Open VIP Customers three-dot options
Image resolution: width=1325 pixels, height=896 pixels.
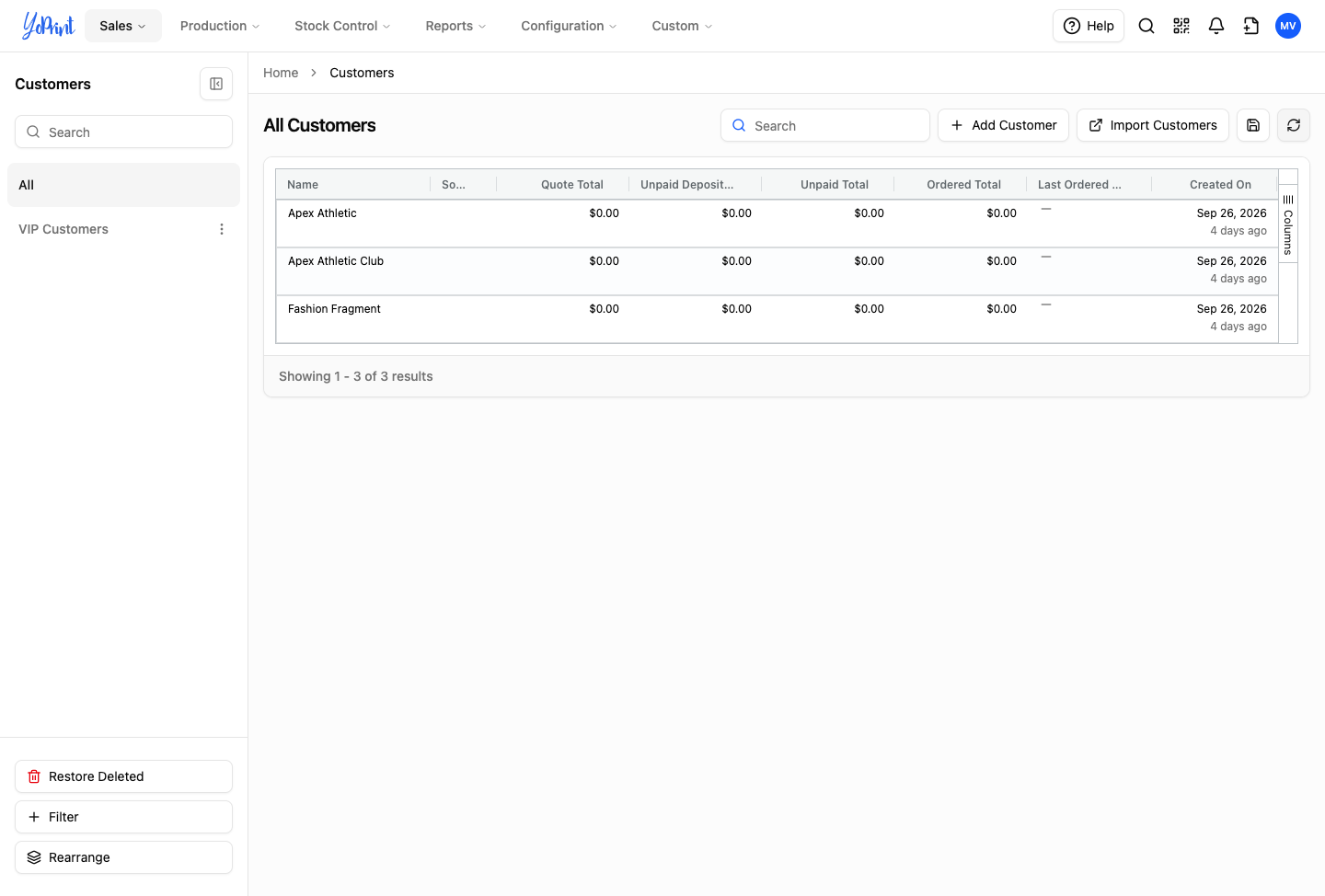222,229
